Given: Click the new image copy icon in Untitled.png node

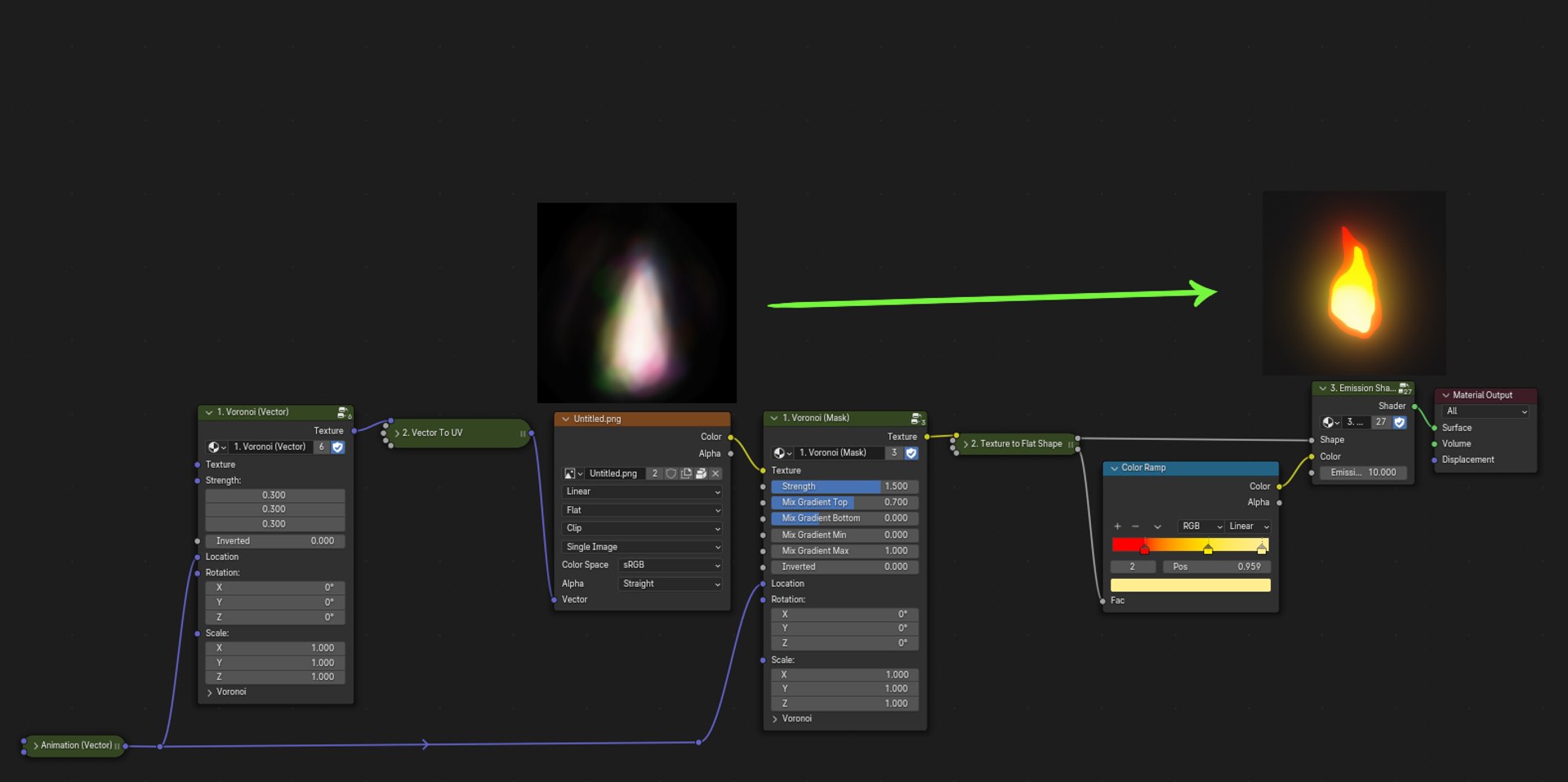Looking at the screenshot, I should (x=686, y=473).
